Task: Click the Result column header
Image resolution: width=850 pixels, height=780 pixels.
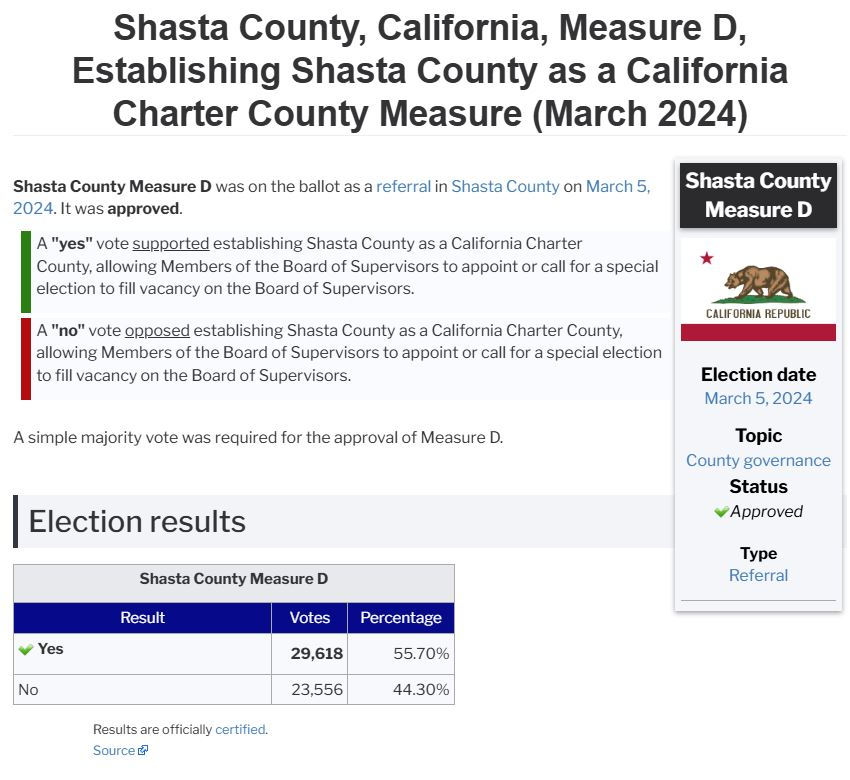Action: [142, 618]
